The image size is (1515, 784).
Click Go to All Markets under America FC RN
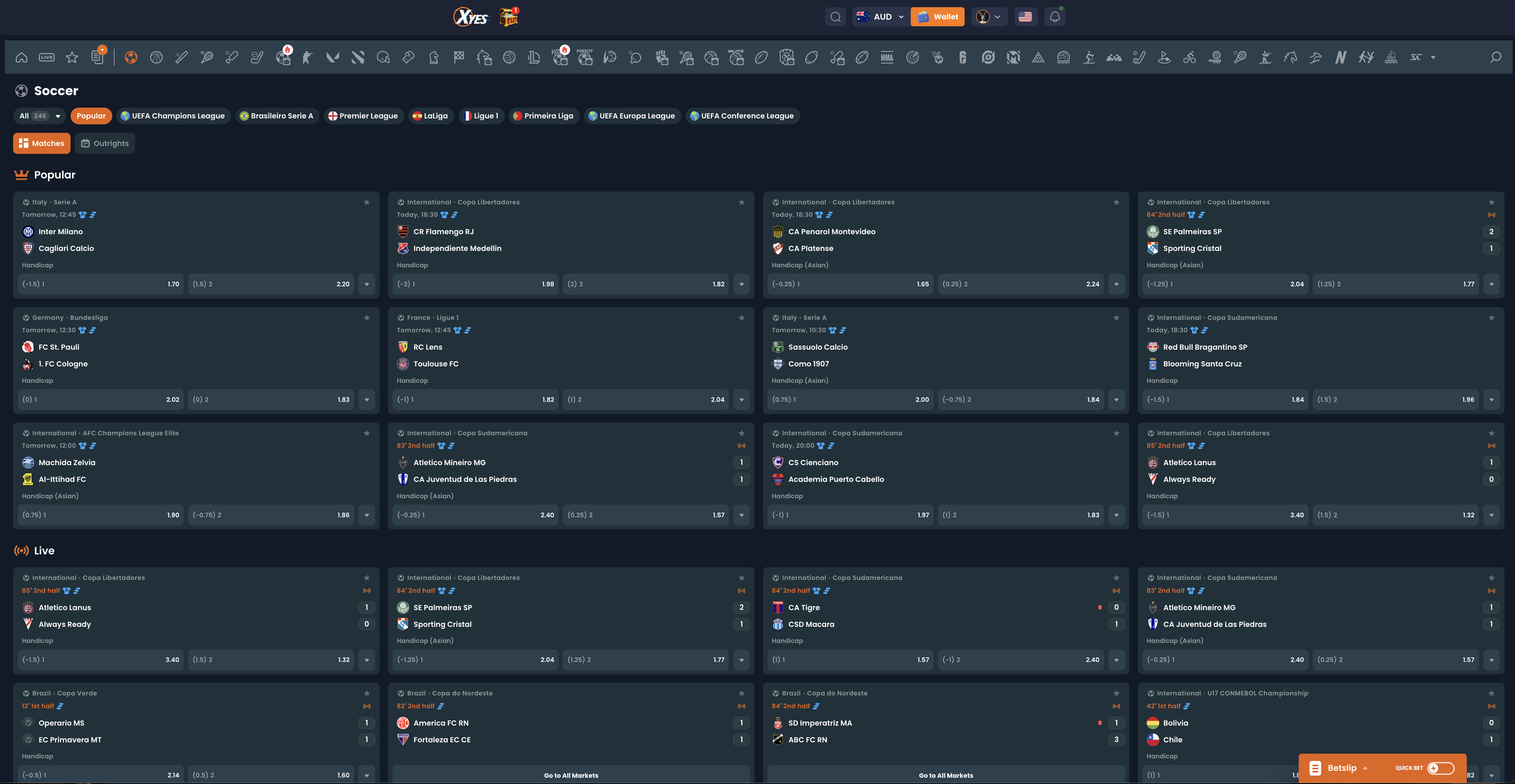[570, 775]
